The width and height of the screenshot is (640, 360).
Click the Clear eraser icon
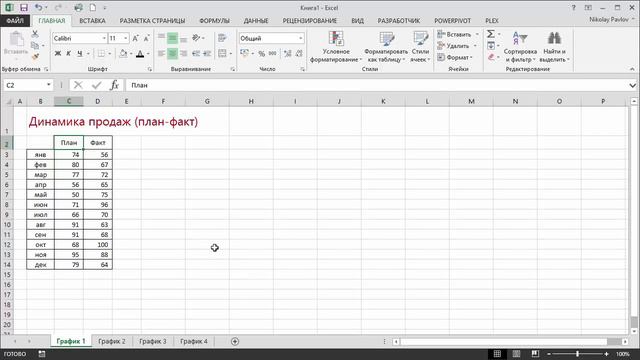491,57
